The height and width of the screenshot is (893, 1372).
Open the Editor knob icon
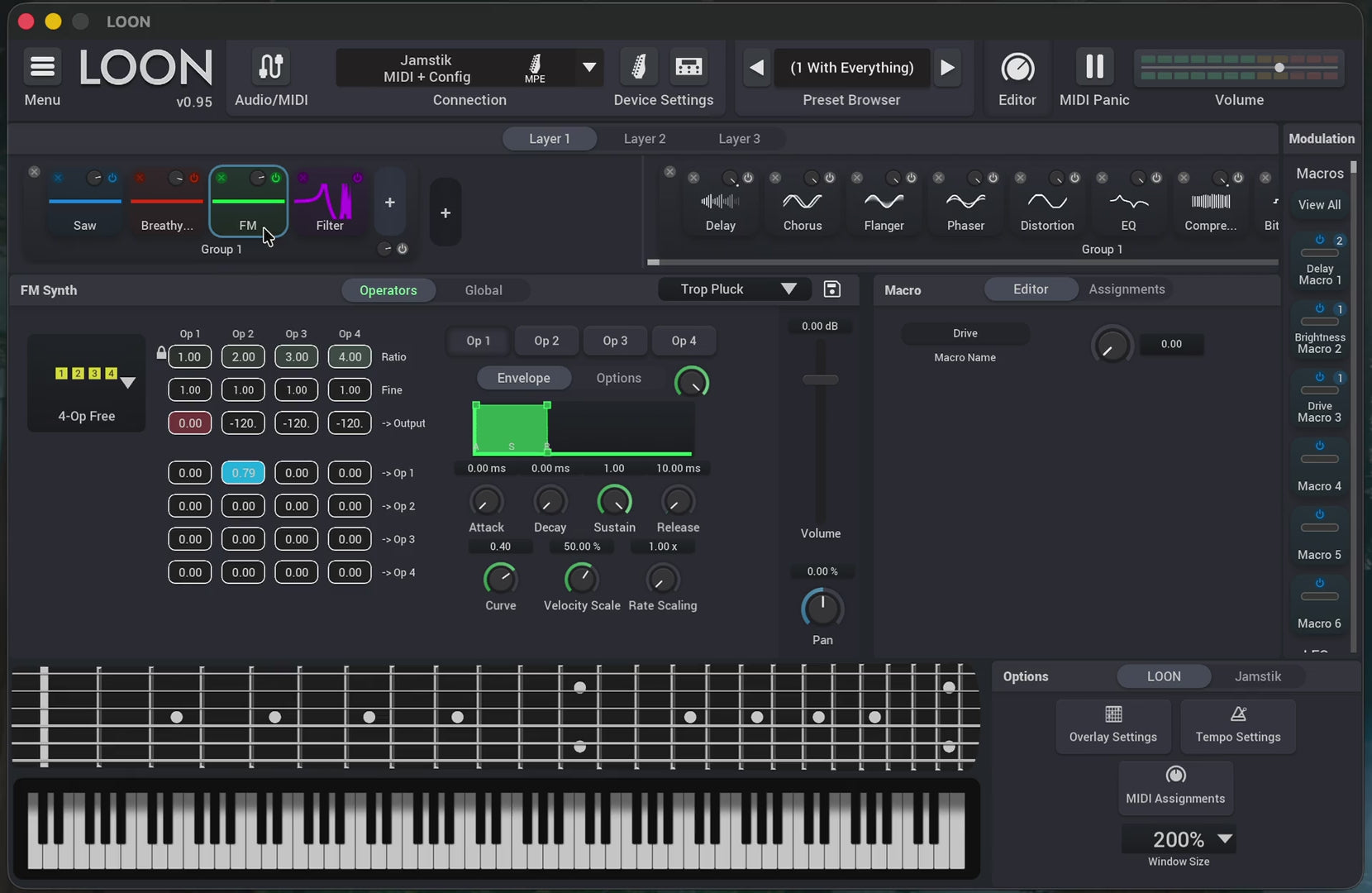click(1017, 67)
